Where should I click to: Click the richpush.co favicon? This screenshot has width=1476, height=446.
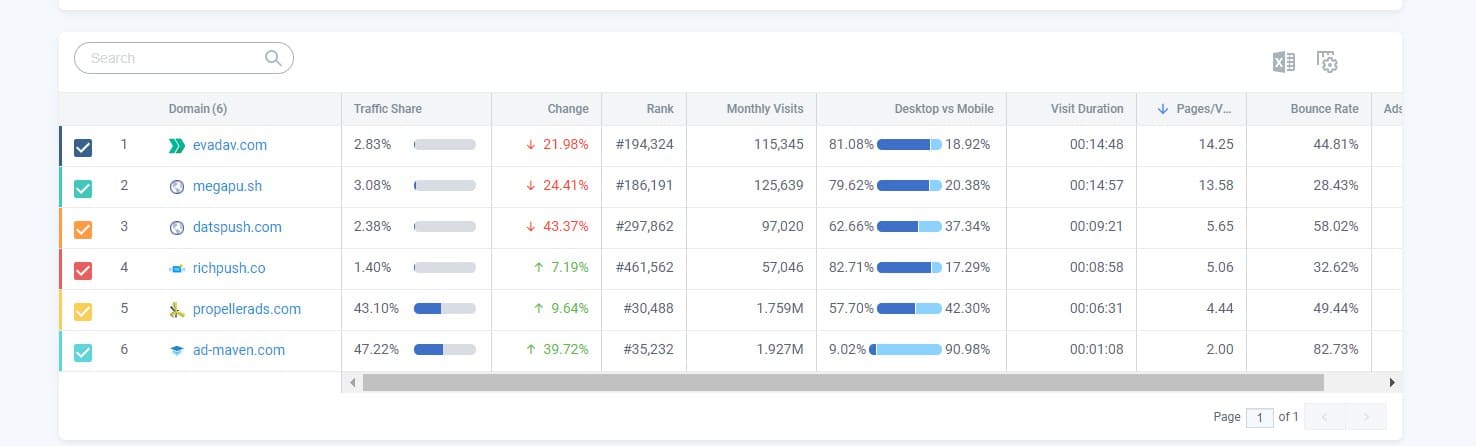click(x=177, y=268)
